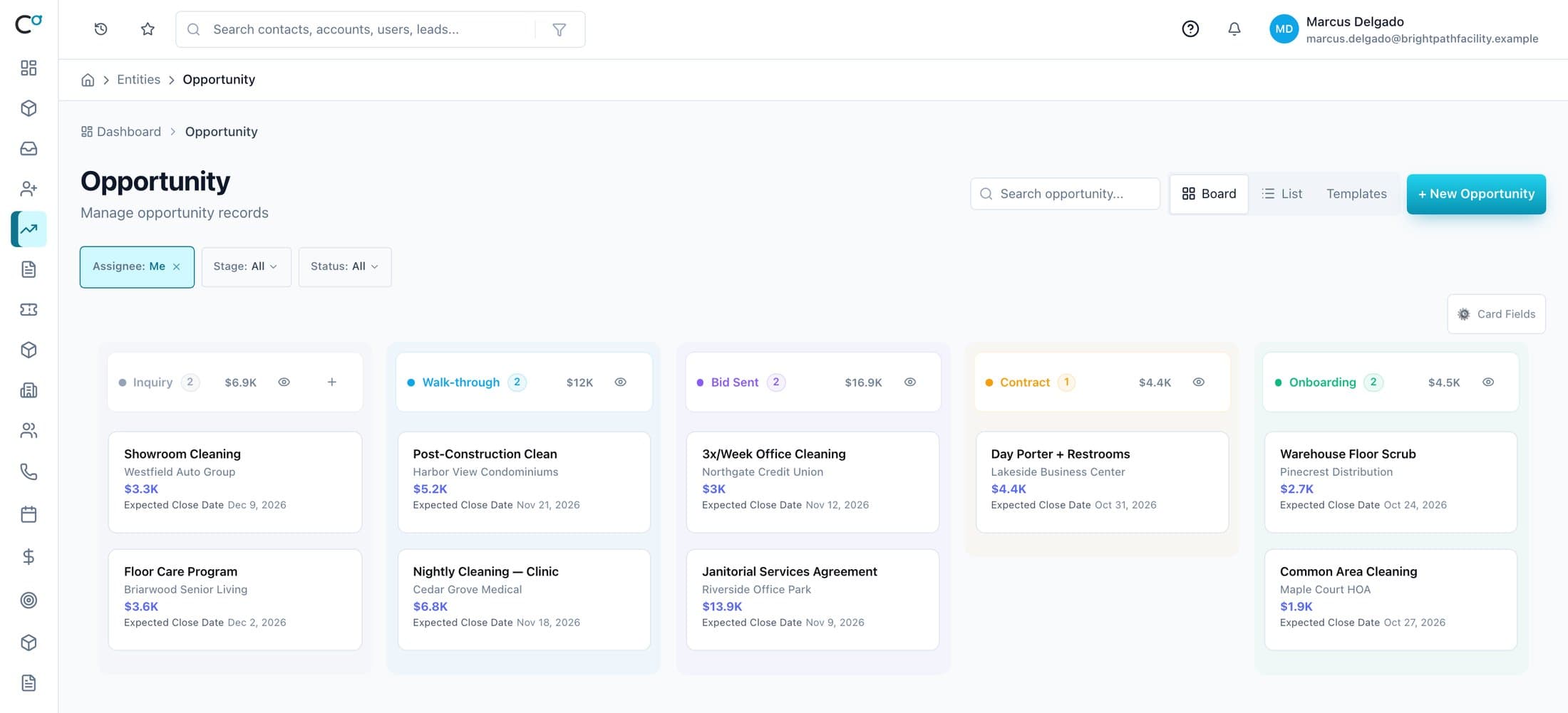The width and height of the screenshot is (1568, 713).
Task: Toggle visibility of the Contract column
Action: [x=1199, y=382]
